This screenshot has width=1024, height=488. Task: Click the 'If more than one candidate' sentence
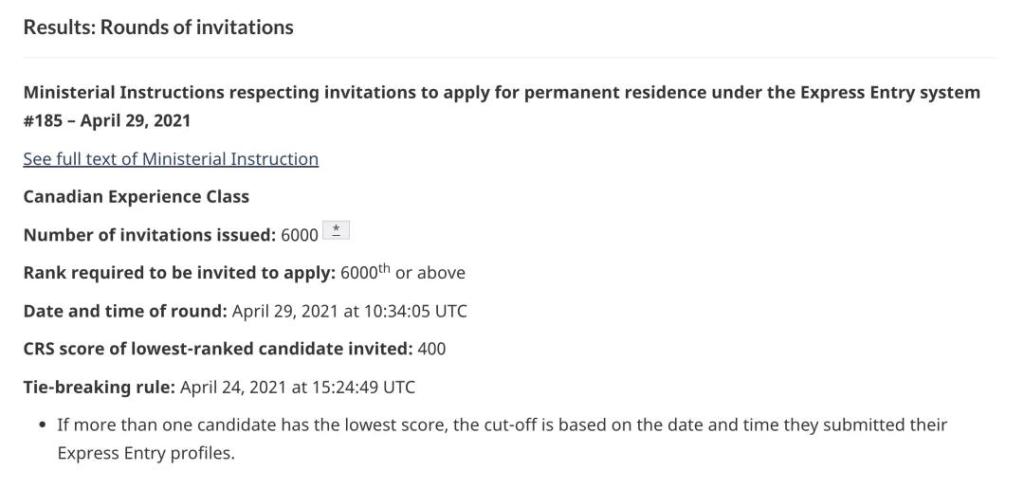coord(501,424)
